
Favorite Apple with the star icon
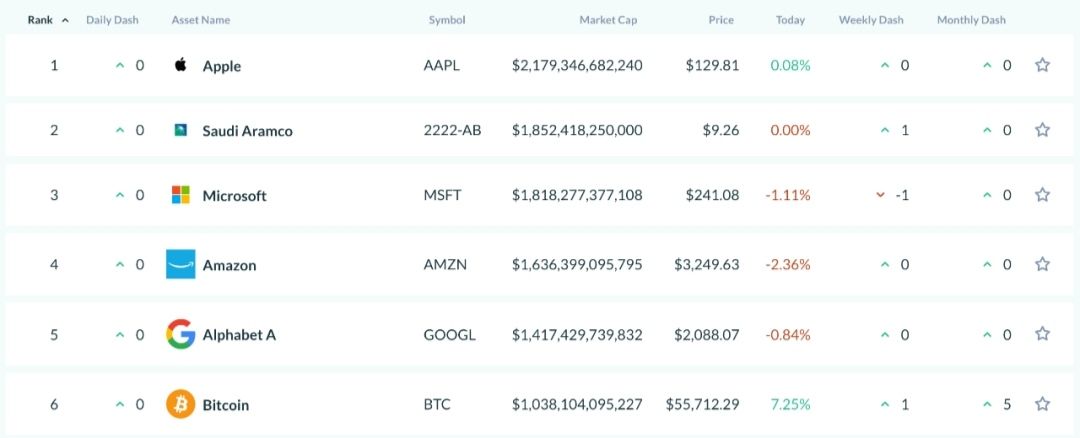coord(1042,65)
